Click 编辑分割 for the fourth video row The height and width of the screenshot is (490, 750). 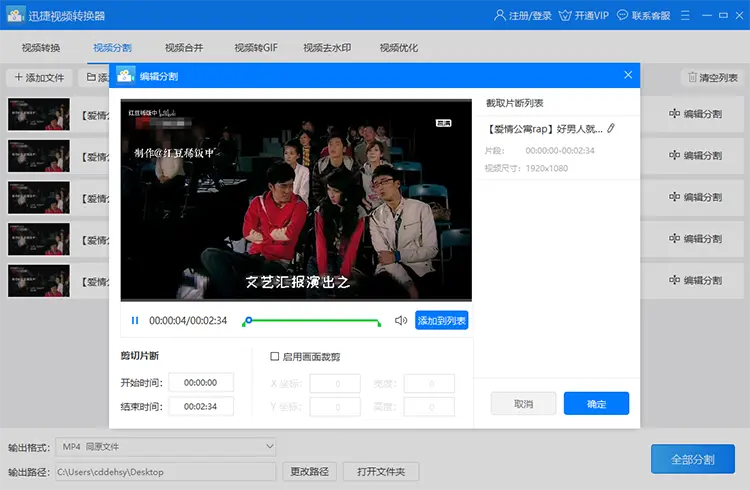695,239
